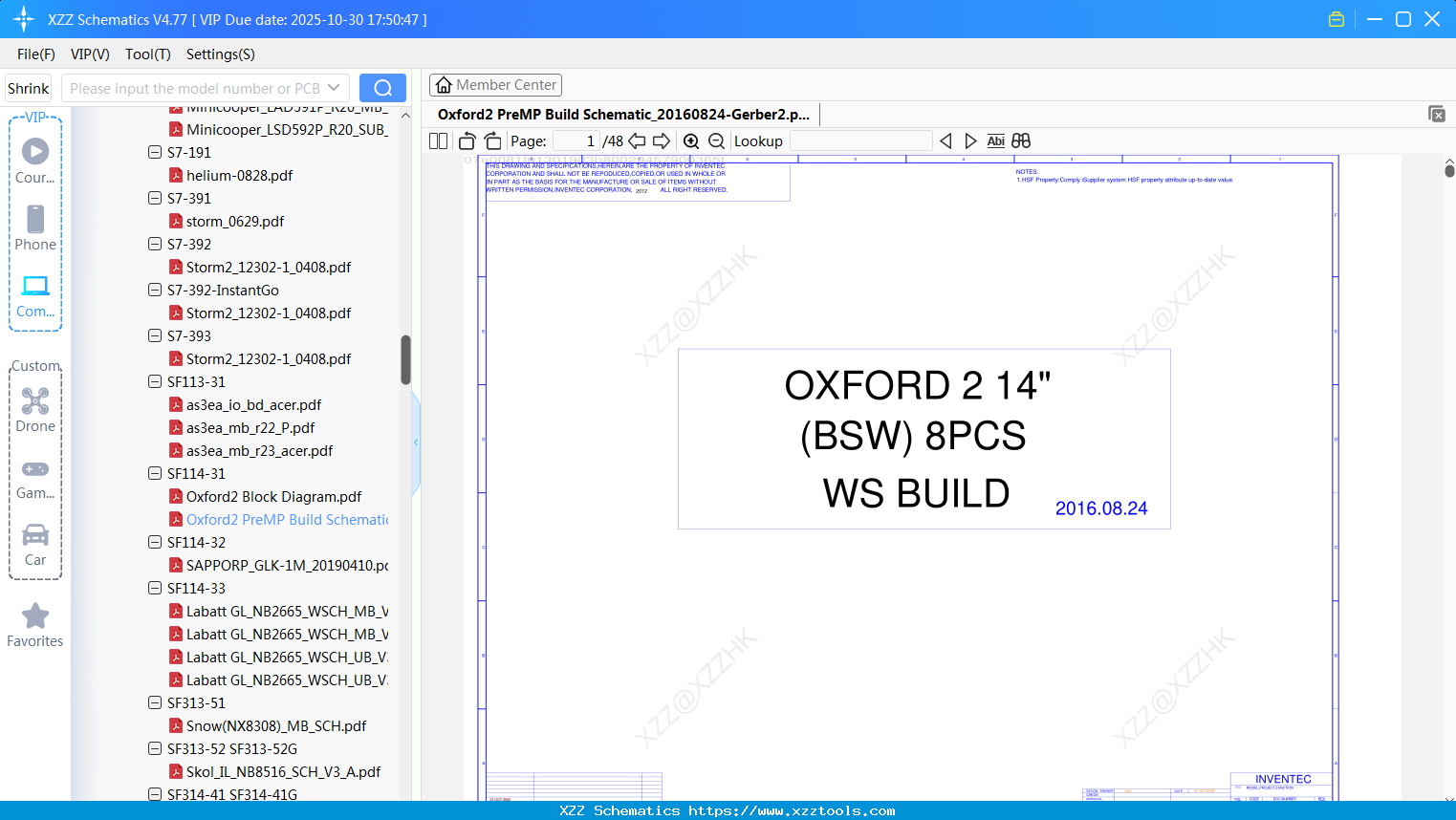Select the Oxford2 PreMP Build Schematic tab

(623, 115)
